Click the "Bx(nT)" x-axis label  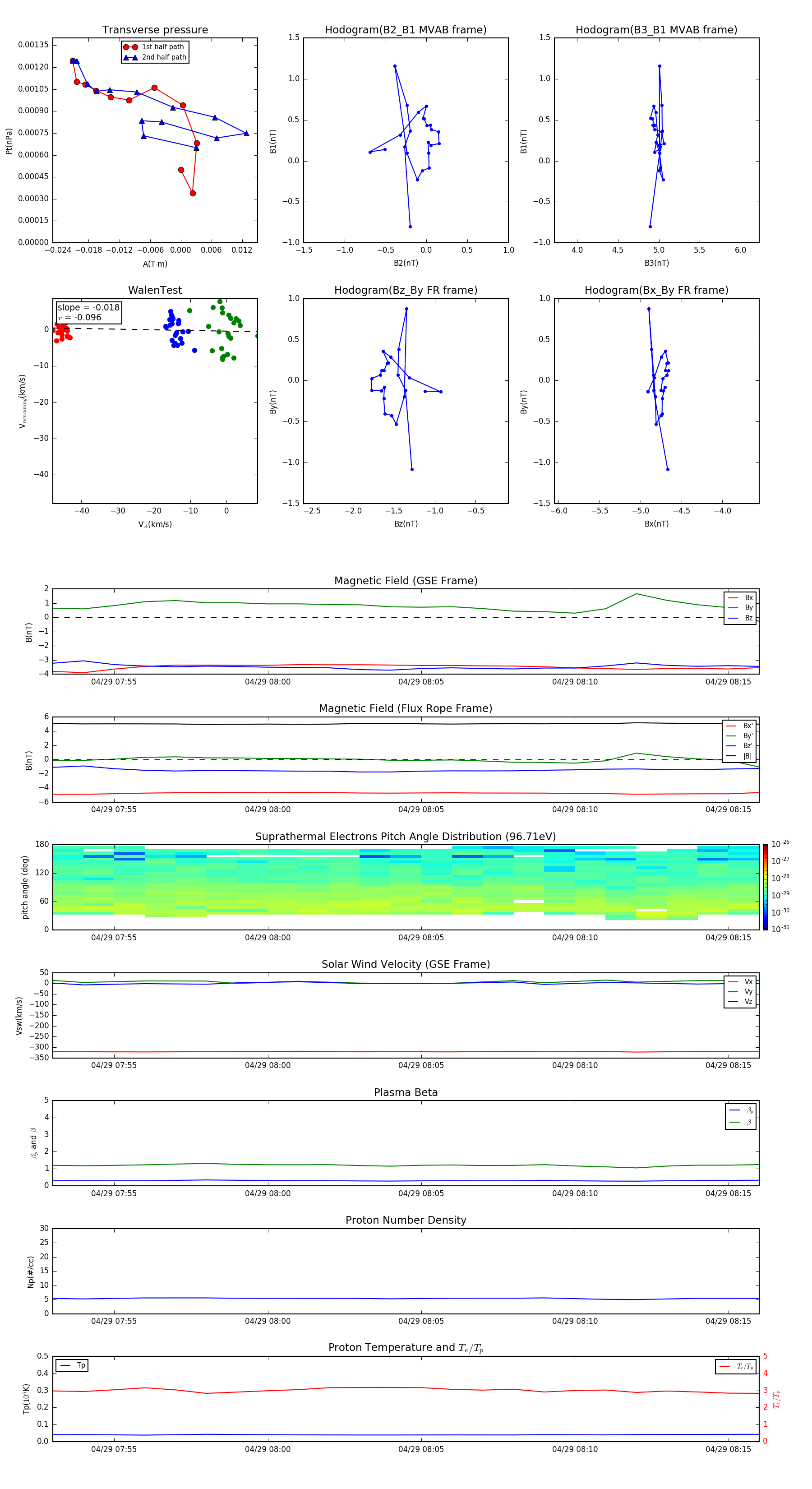click(656, 524)
